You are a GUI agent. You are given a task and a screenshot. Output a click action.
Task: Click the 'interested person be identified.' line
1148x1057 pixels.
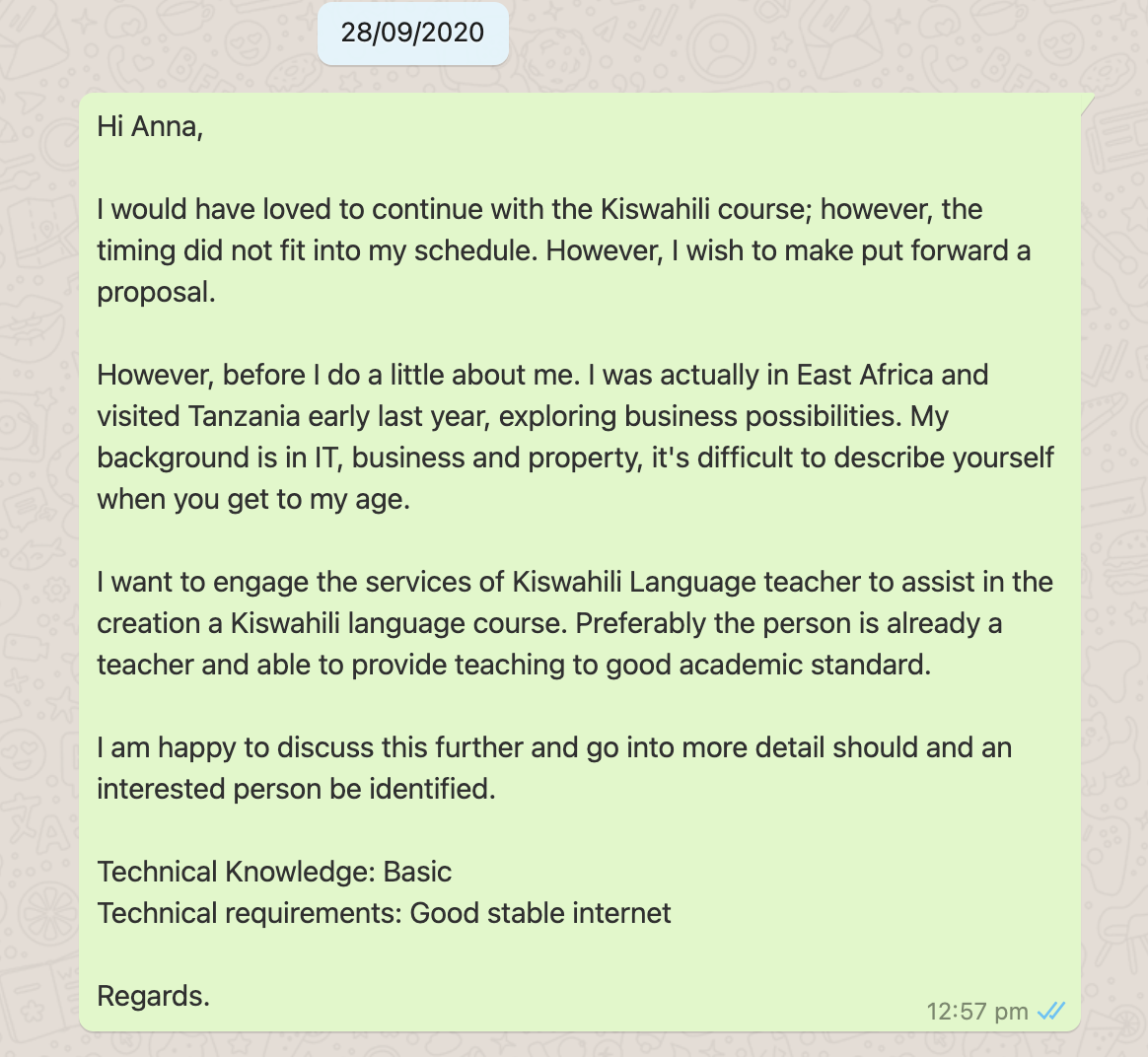point(297,789)
